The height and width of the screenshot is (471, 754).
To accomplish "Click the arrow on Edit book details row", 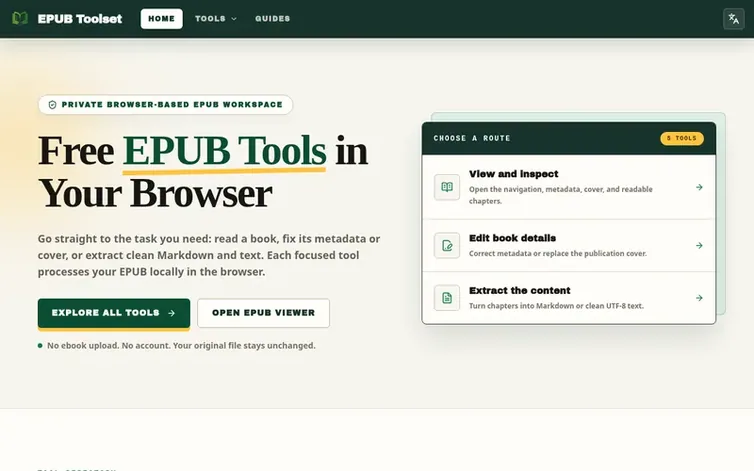I will click(699, 245).
